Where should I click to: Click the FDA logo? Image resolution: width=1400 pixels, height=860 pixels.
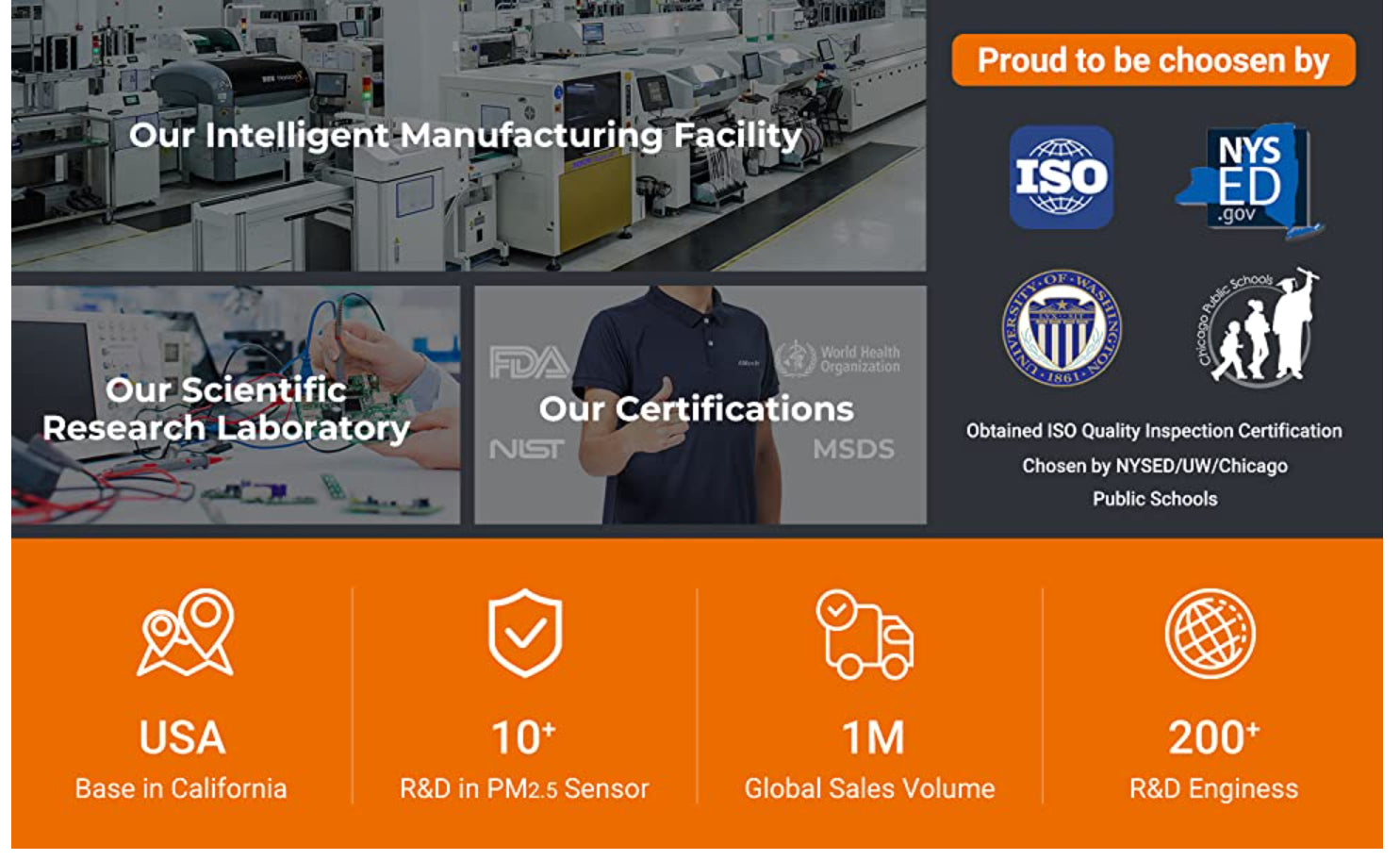[529, 362]
